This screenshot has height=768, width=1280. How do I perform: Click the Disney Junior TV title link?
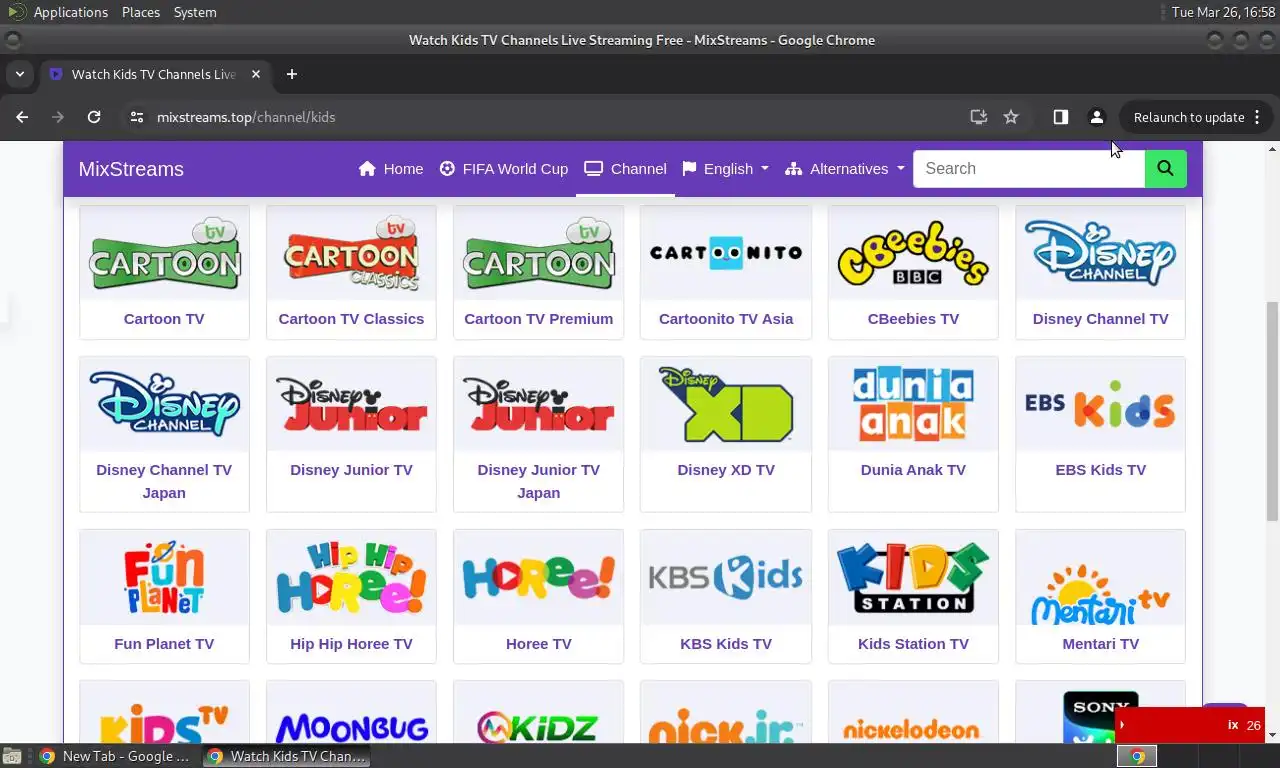click(x=351, y=470)
